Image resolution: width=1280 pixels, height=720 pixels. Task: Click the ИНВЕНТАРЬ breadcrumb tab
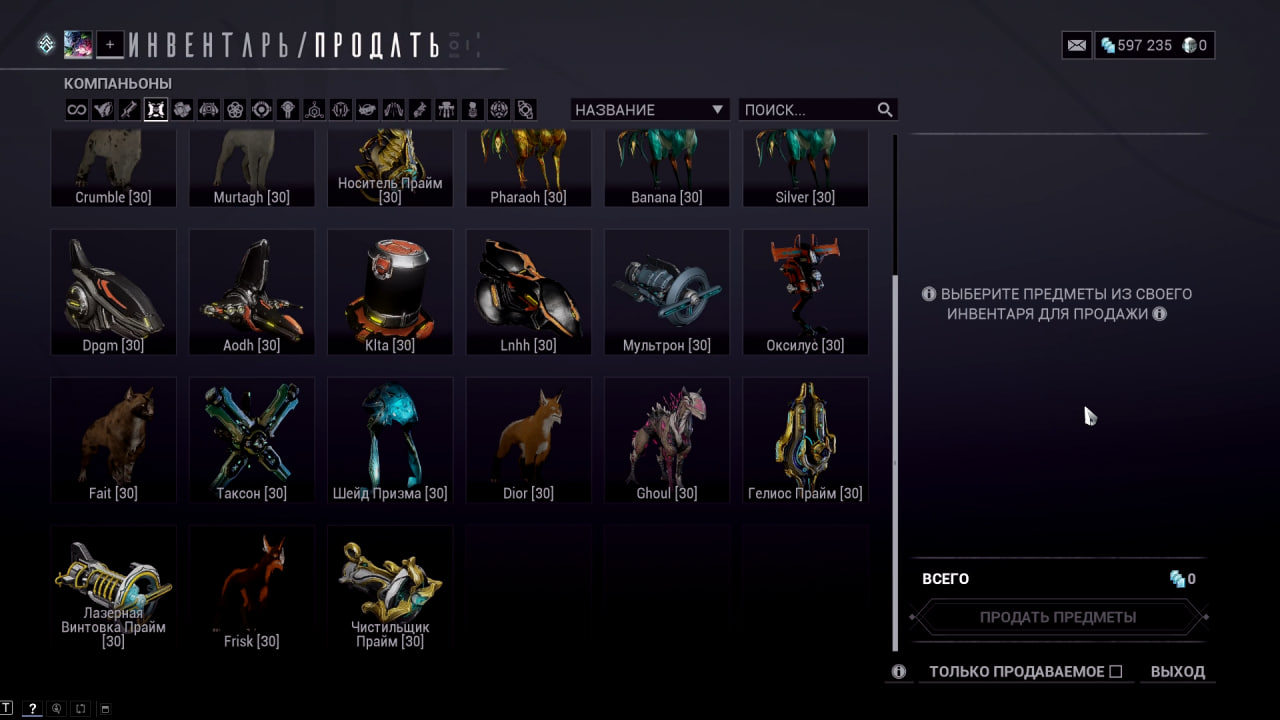(x=211, y=45)
